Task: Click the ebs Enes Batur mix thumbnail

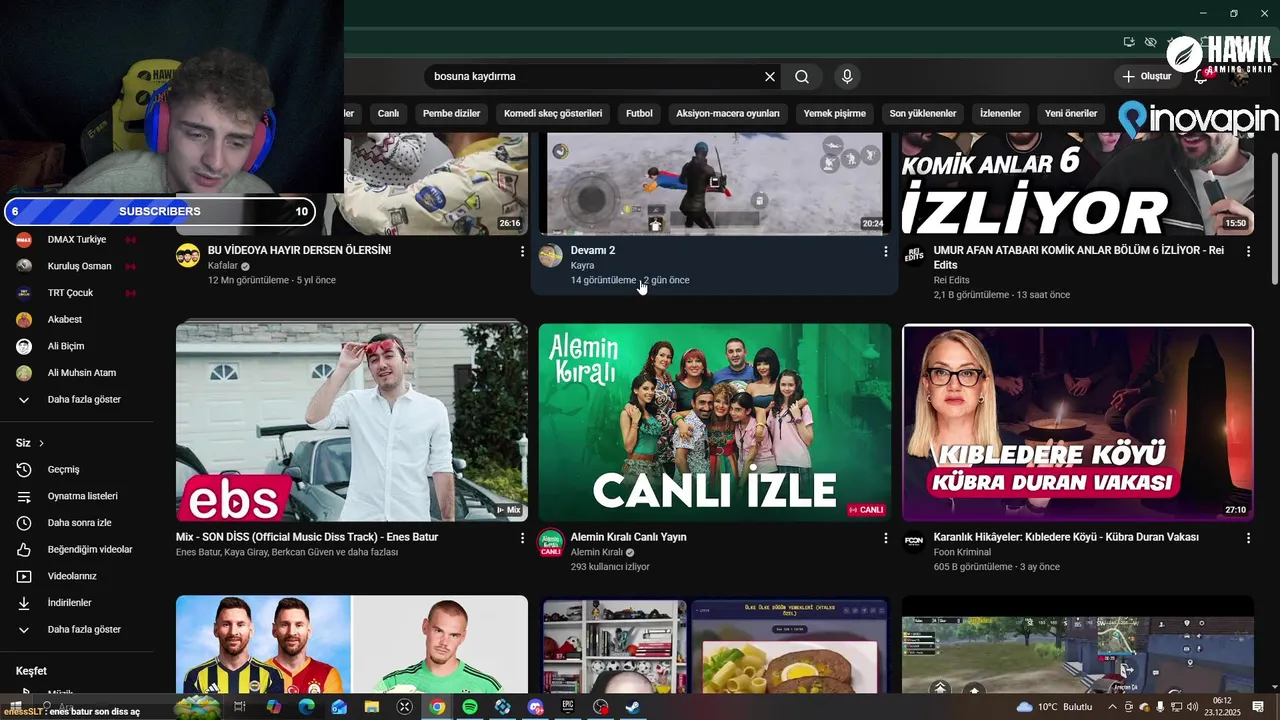Action: [352, 422]
